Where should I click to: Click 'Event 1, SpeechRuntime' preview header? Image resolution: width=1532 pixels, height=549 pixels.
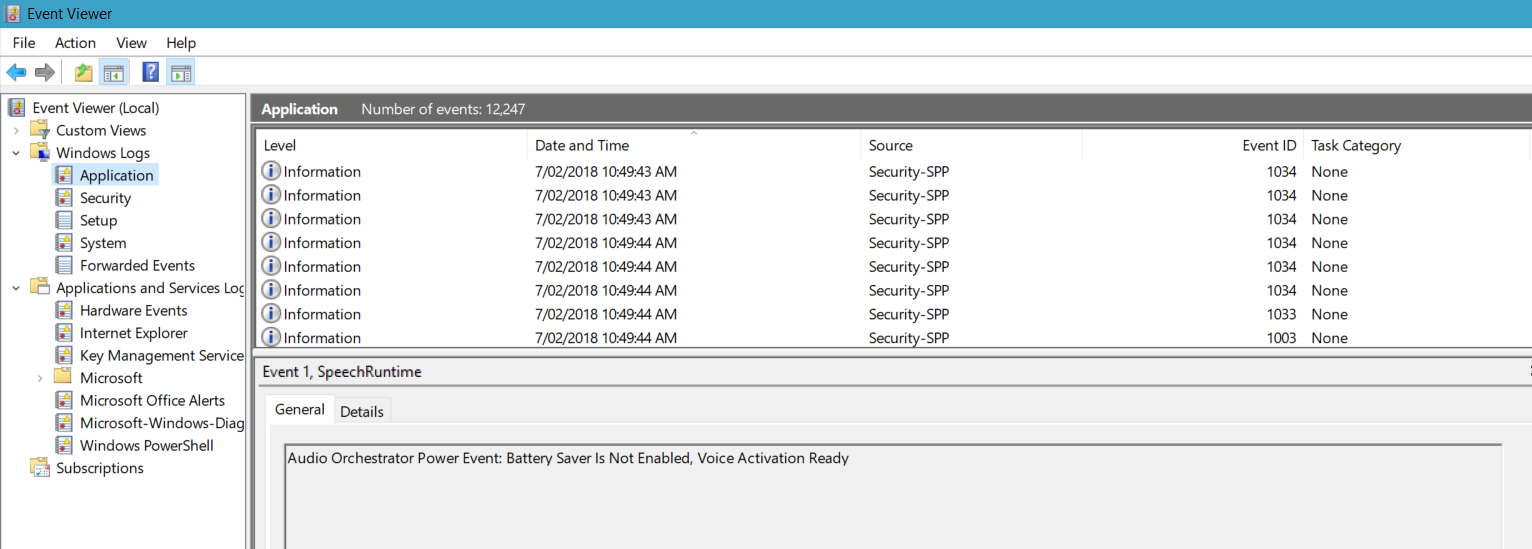pyautogui.click(x=342, y=372)
